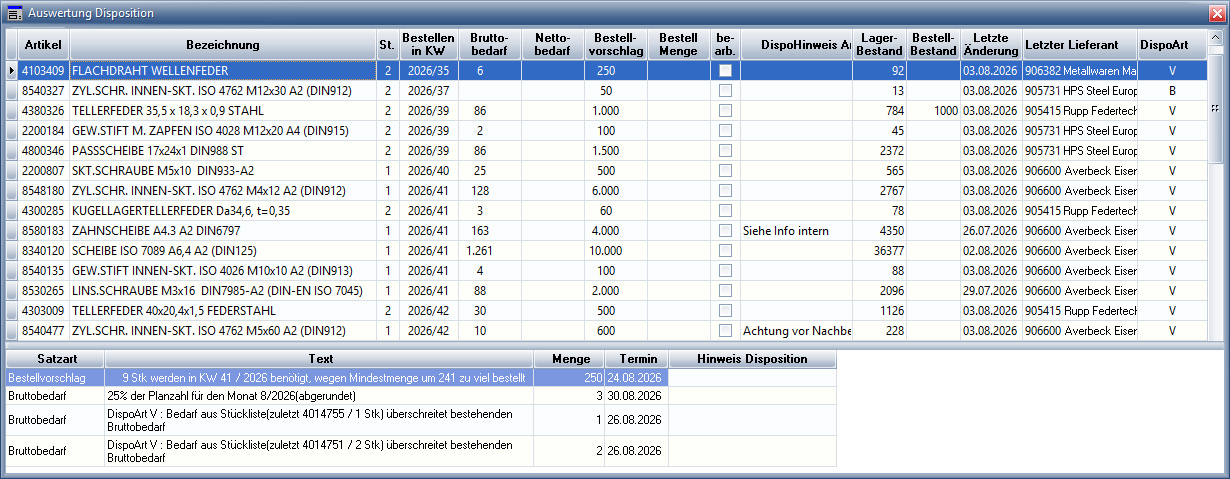Tick bearb. checkbox for article 2200184
The width and height of the screenshot is (1230, 479).
click(x=725, y=131)
